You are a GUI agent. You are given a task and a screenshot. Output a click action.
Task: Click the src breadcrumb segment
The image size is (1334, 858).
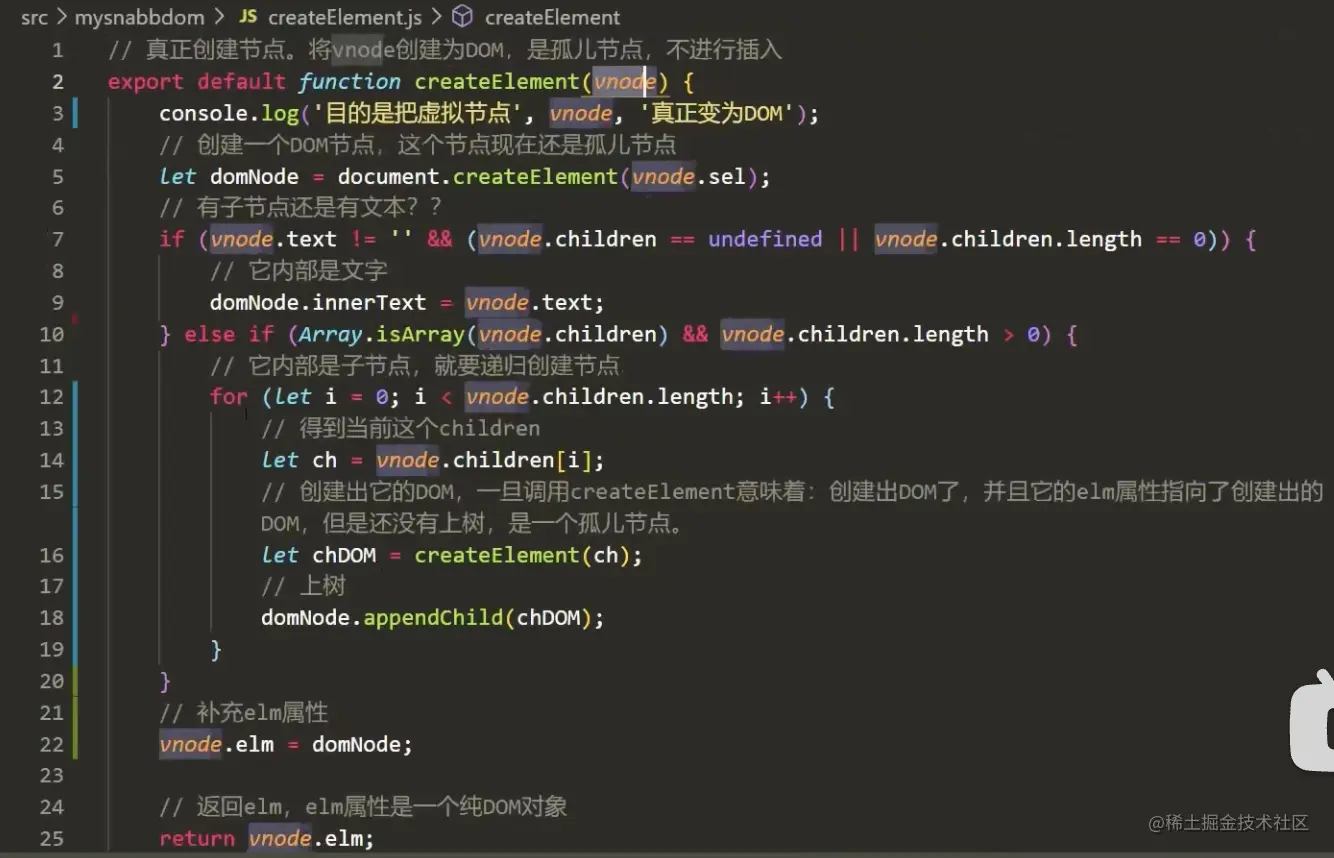click(x=33, y=17)
